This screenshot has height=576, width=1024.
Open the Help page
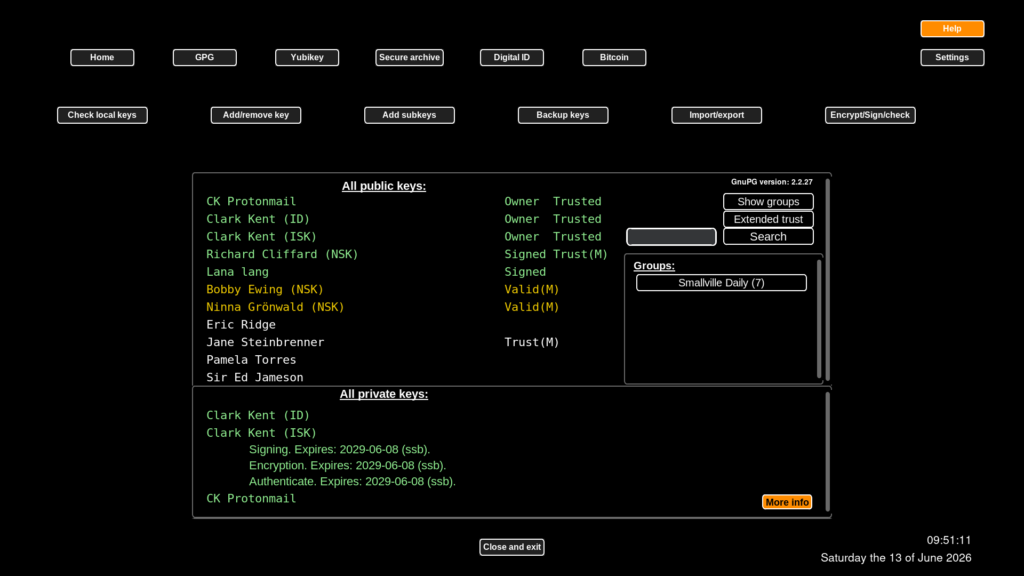(x=952, y=29)
